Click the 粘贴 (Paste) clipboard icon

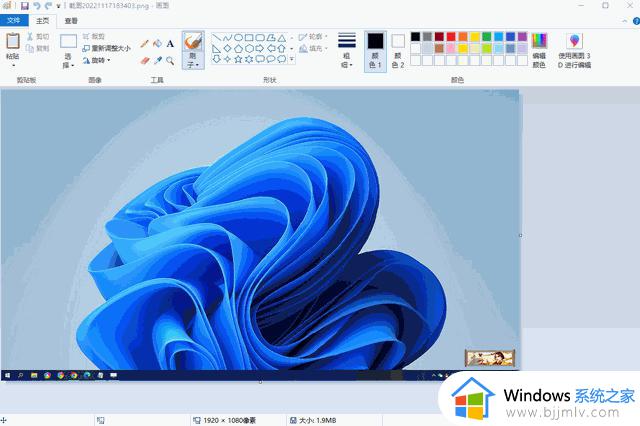(x=13, y=41)
